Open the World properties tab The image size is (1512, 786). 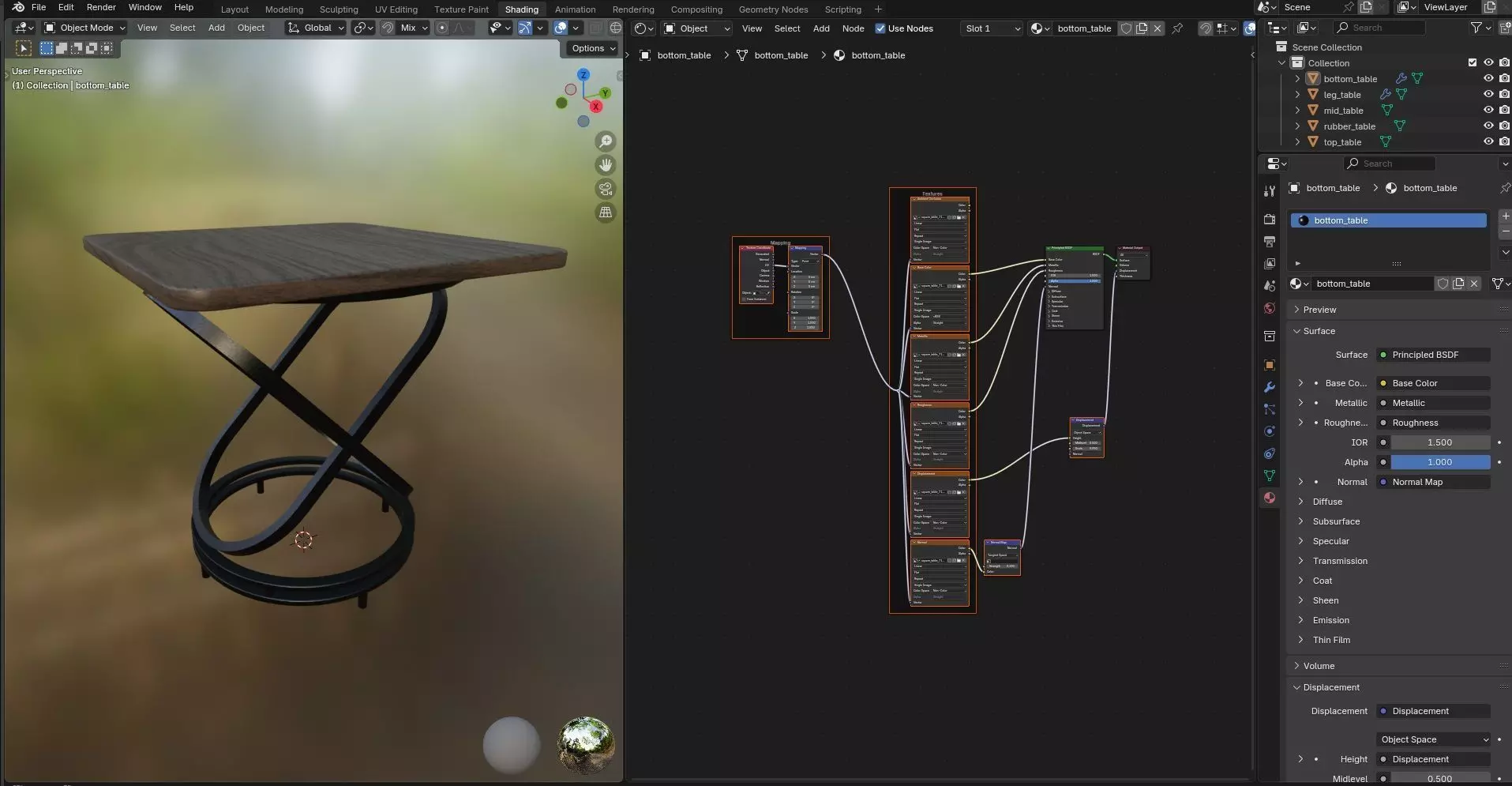1269,308
